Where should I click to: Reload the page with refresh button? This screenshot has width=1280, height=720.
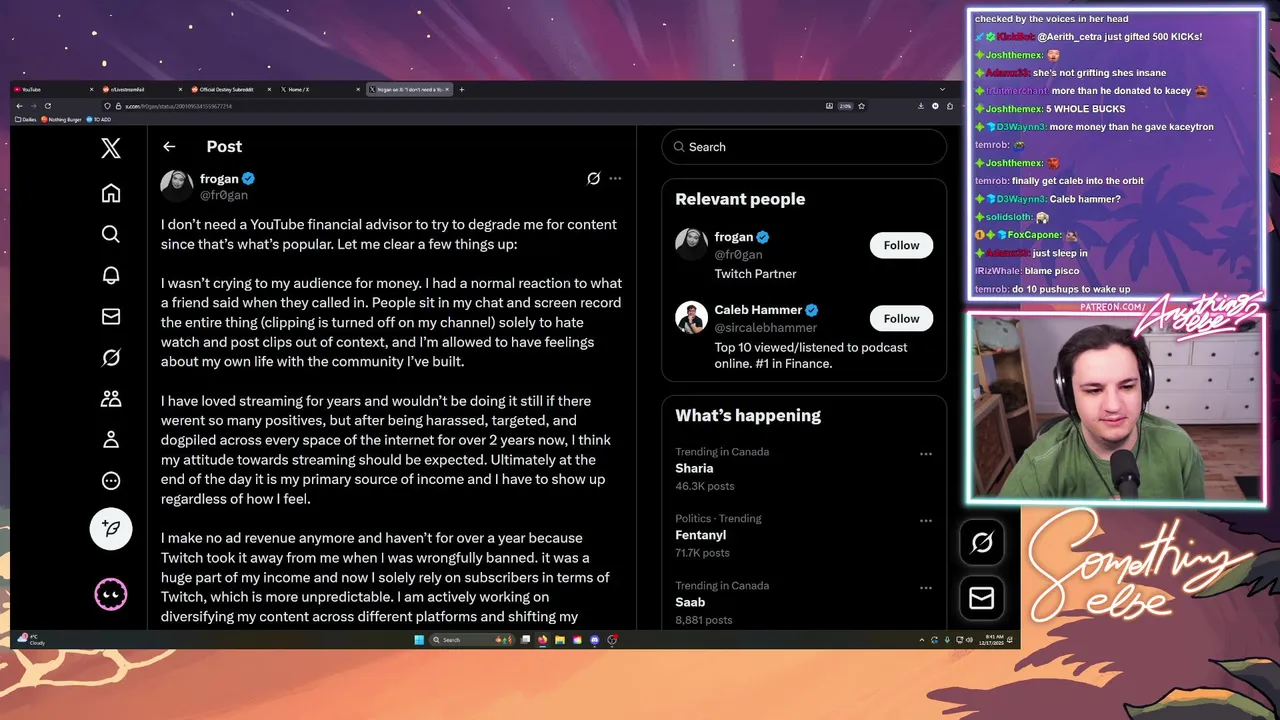pyautogui.click(x=47, y=106)
